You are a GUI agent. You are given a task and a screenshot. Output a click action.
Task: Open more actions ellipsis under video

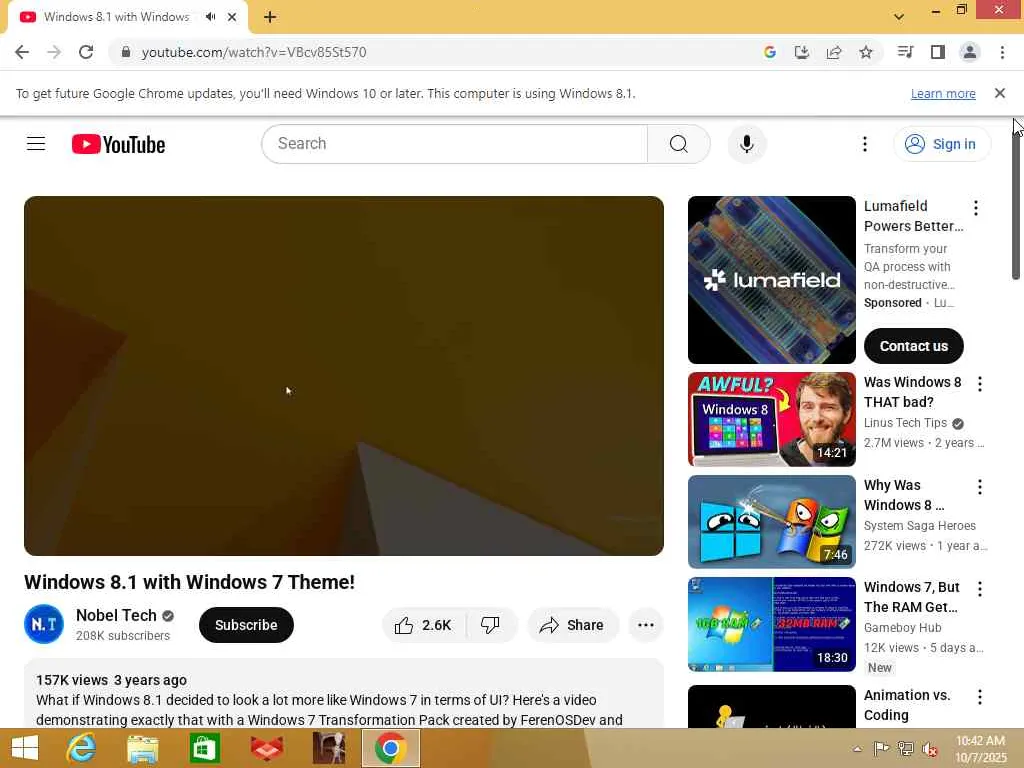[646, 625]
